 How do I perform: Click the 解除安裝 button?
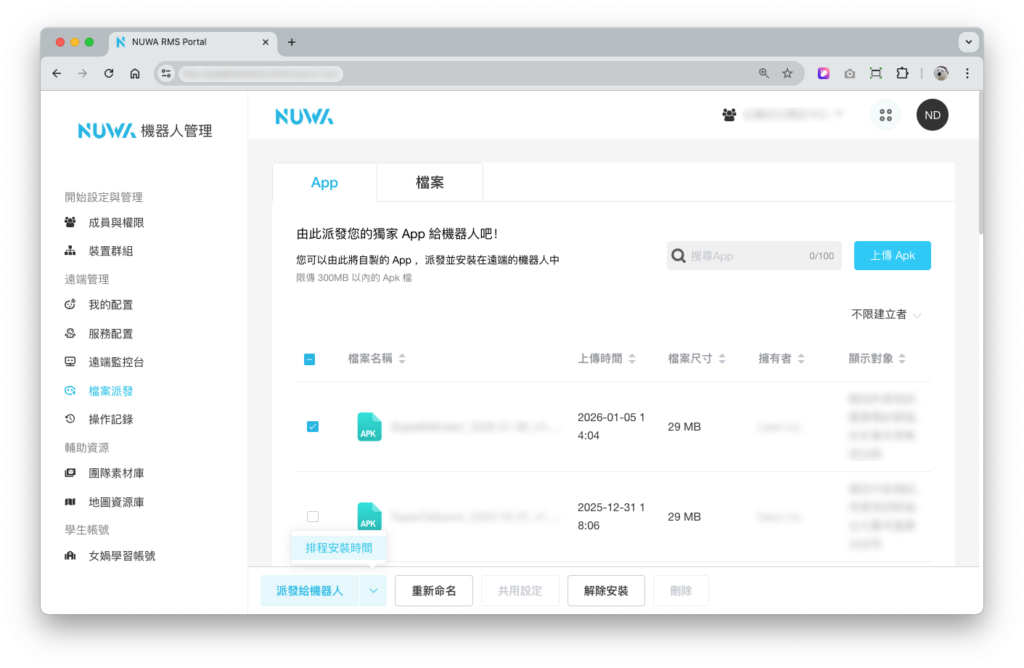[x=606, y=591]
